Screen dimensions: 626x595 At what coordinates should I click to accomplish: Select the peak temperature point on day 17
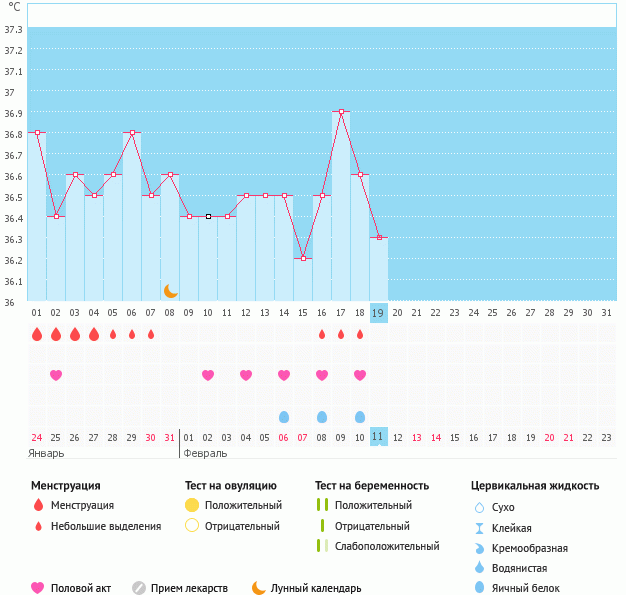341,112
